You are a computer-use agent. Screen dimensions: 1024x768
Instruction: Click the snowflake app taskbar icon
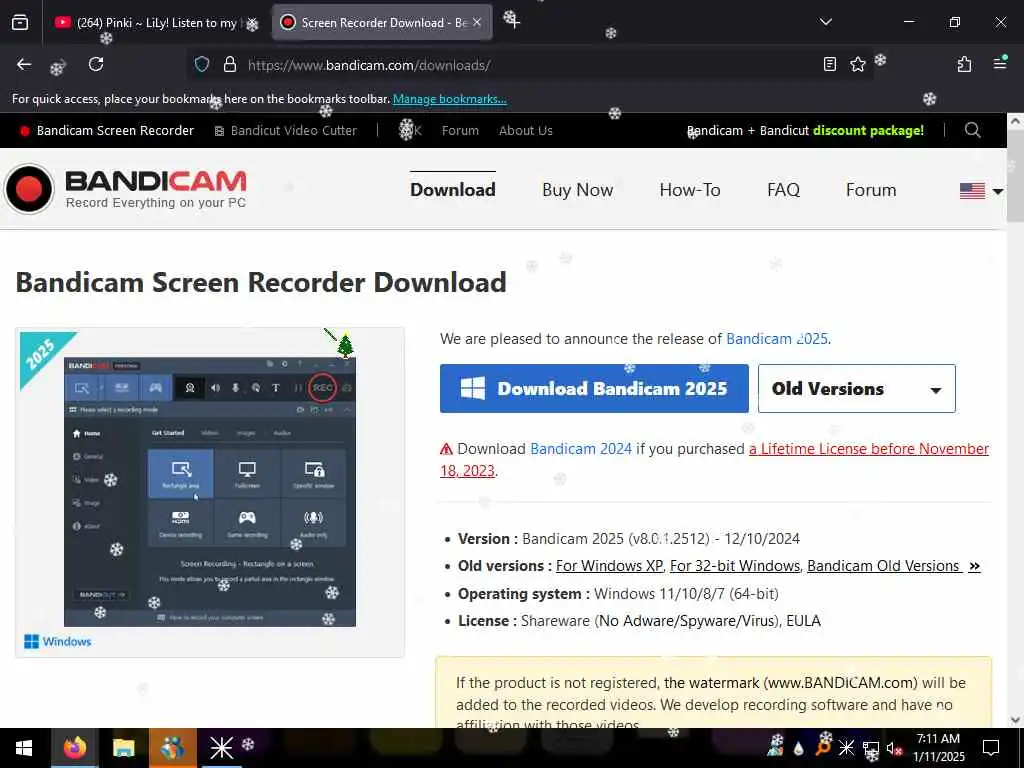pyautogui.click(x=221, y=748)
